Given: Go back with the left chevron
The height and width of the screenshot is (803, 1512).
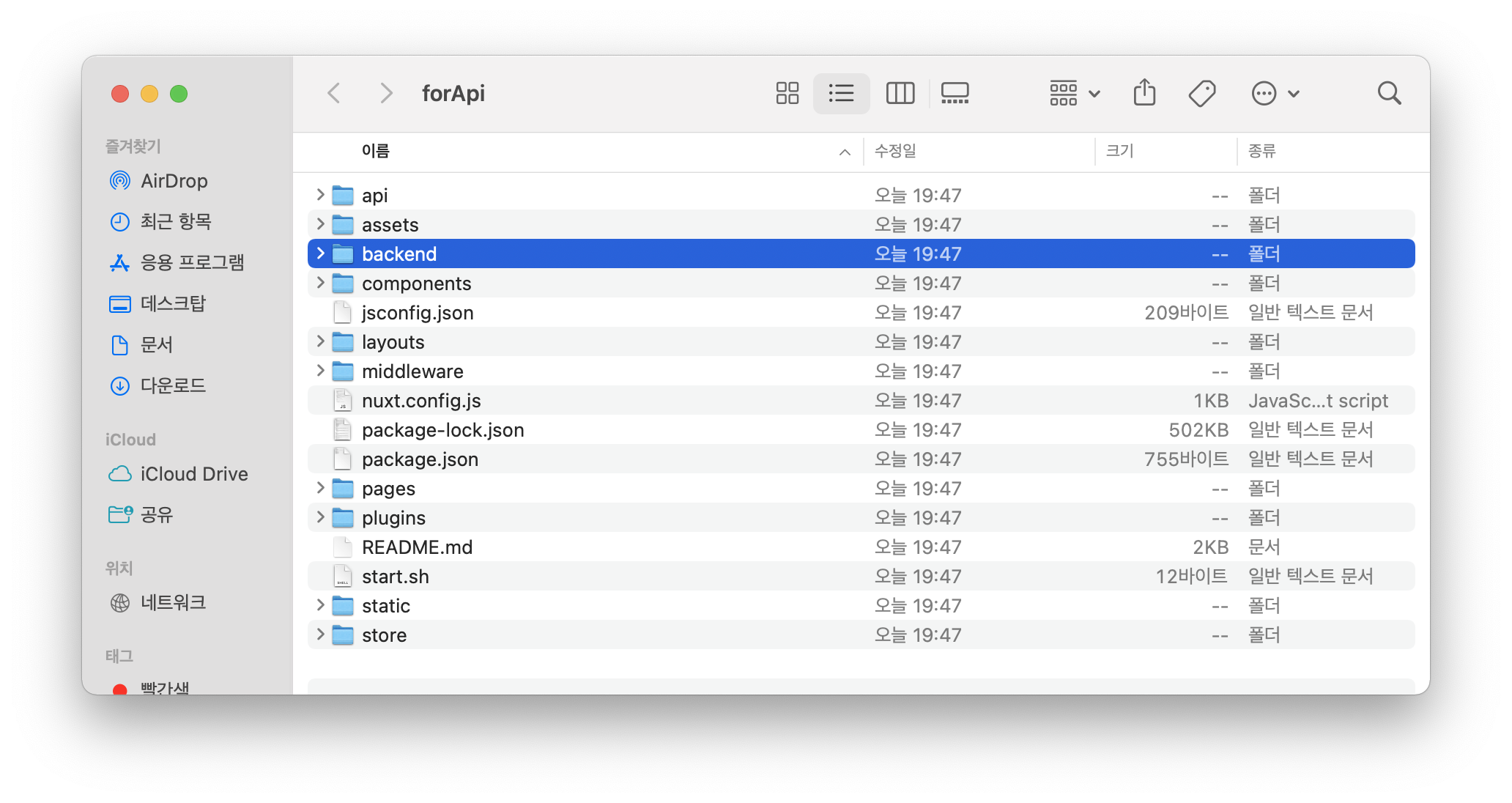Looking at the screenshot, I should point(334,93).
